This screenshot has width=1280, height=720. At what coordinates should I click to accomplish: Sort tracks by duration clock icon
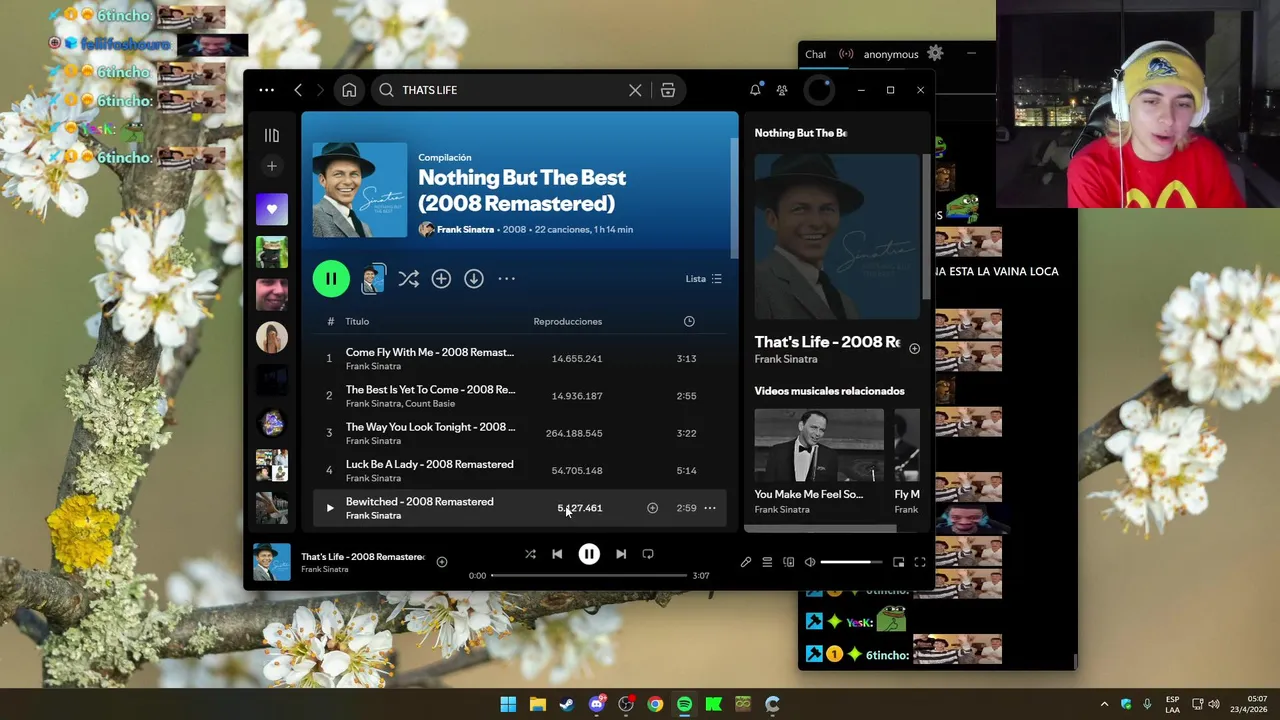point(689,321)
